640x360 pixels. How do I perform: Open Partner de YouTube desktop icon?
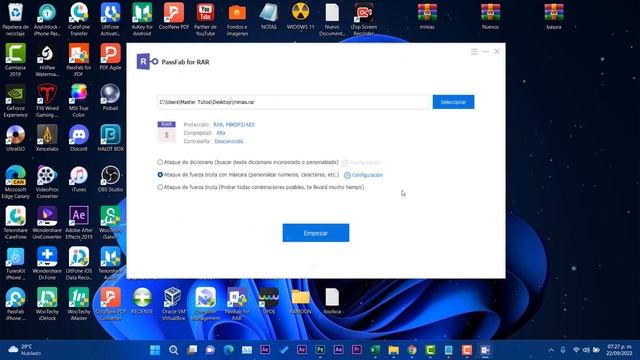(x=205, y=19)
